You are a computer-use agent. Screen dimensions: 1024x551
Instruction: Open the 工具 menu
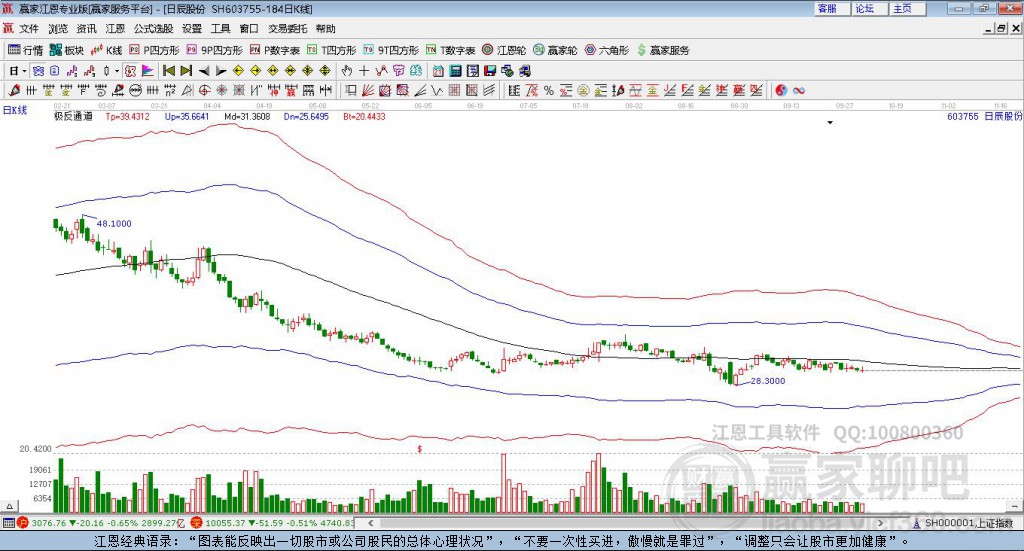pyautogui.click(x=221, y=29)
